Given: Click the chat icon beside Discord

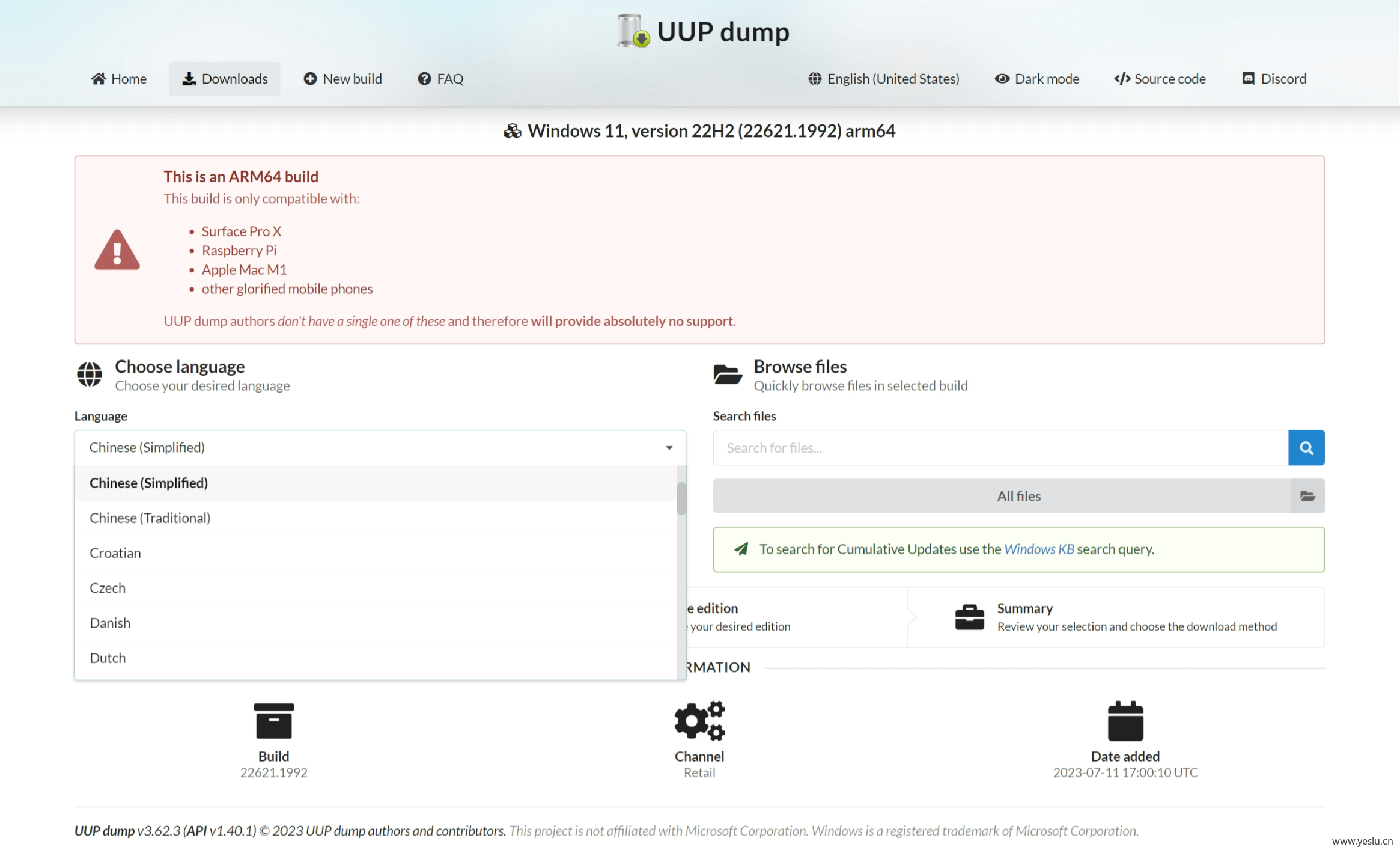Looking at the screenshot, I should coord(1249,79).
